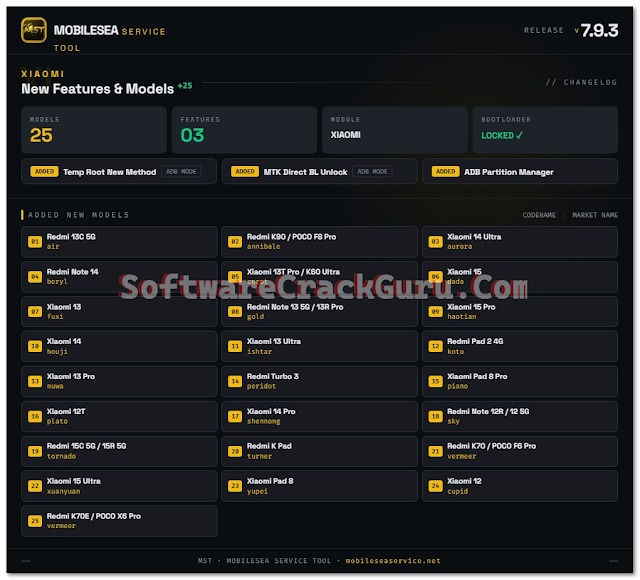Viewport: 640px width, 580px height.
Task: Click the haotian codename text
Action: click(x=462, y=316)
